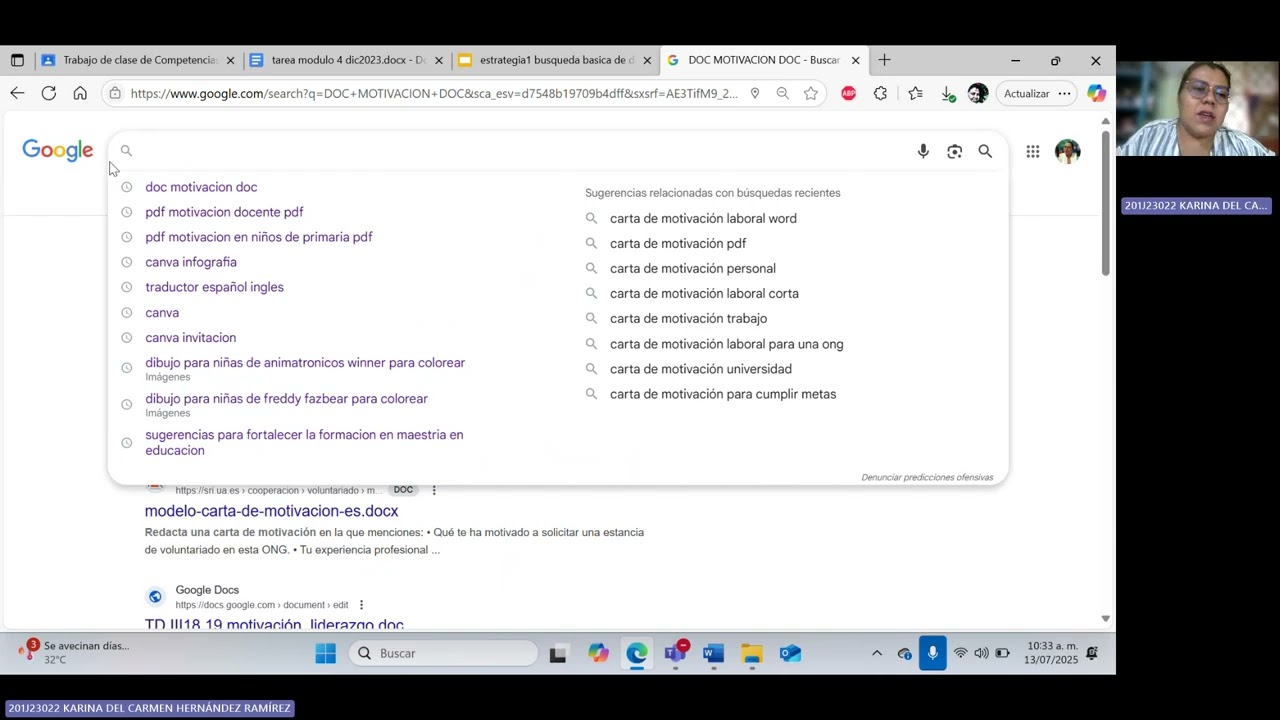Switch to tarea modulo 4 dic2023.docx tab
Viewport: 1280px width, 720px height.
(x=347, y=60)
